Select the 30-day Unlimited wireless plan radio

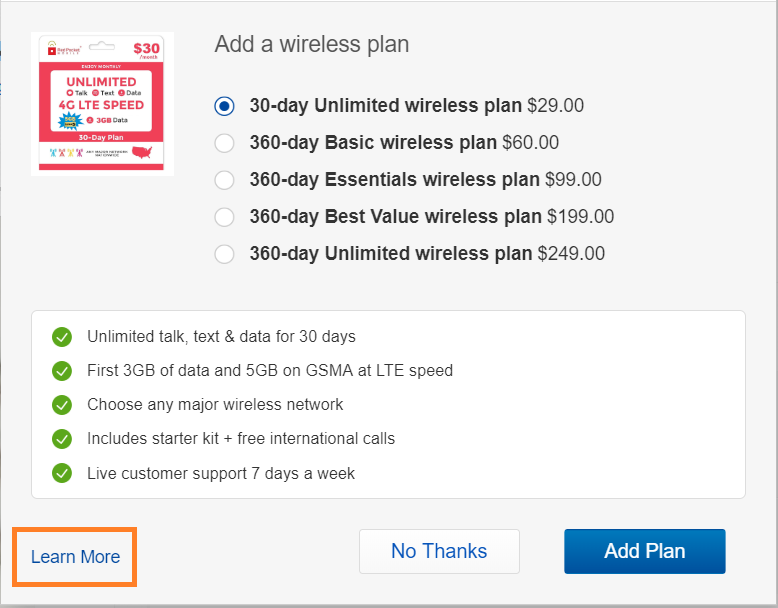click(224, 106)
